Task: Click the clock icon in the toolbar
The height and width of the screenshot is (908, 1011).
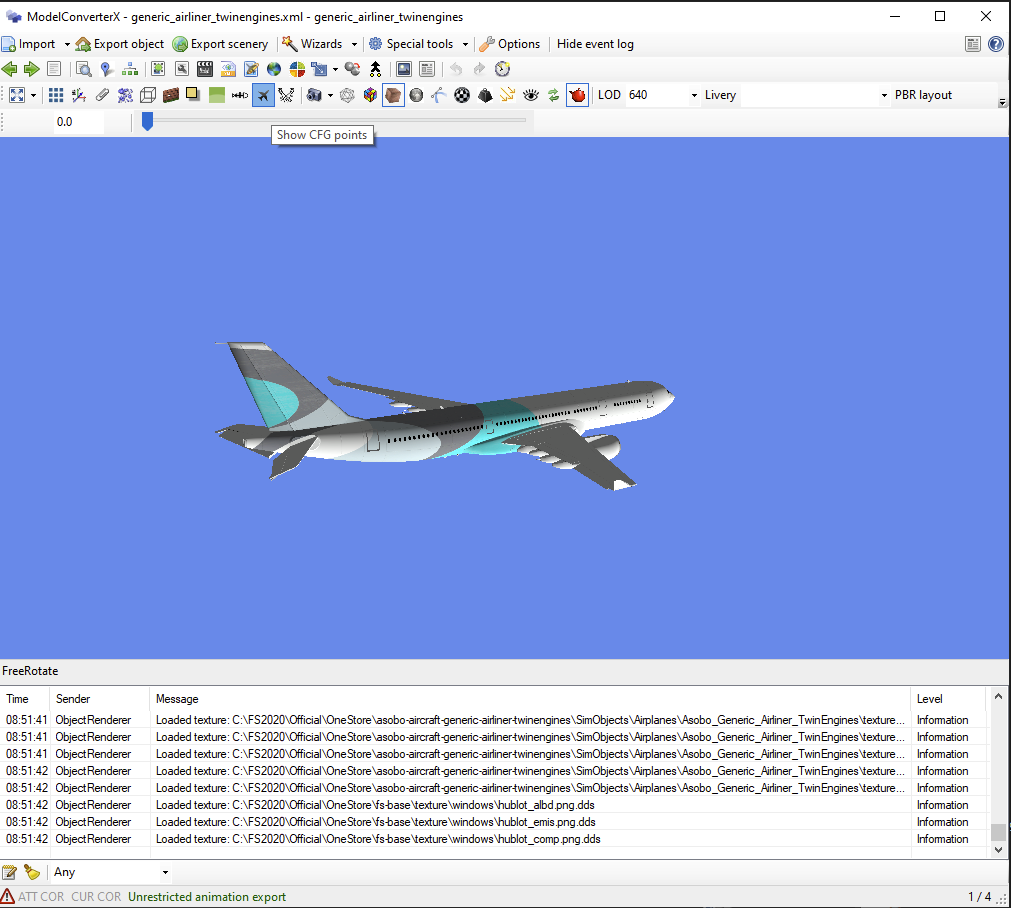Action: tap(502, 69)
